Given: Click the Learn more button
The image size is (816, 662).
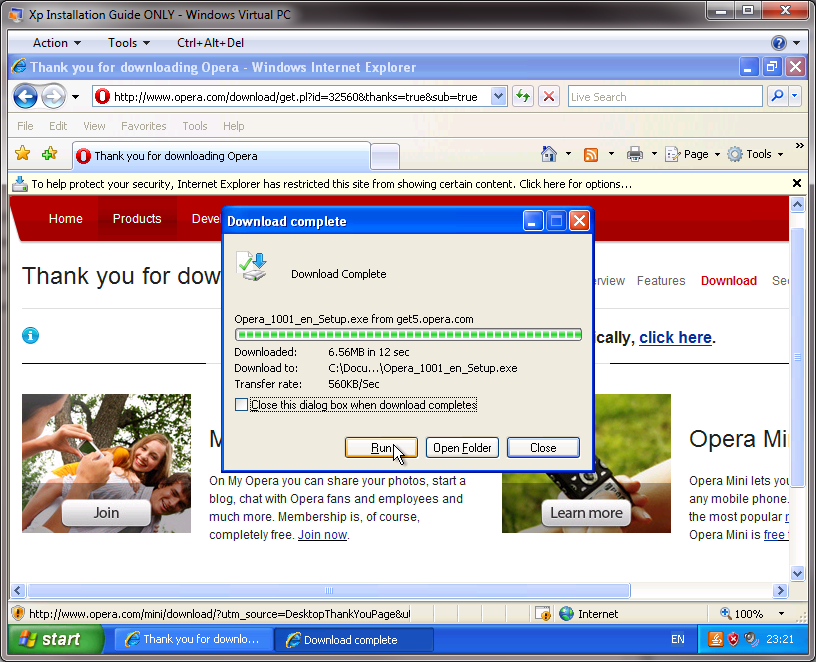Looking at the screenshot, I should (586, 513).
